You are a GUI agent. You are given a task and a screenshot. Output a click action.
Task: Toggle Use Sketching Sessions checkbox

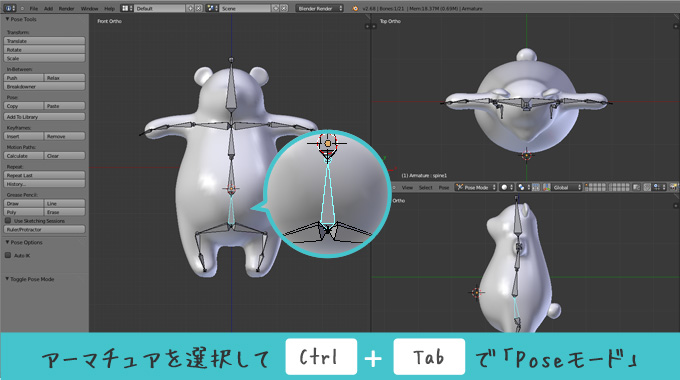[x=8, y=220]
